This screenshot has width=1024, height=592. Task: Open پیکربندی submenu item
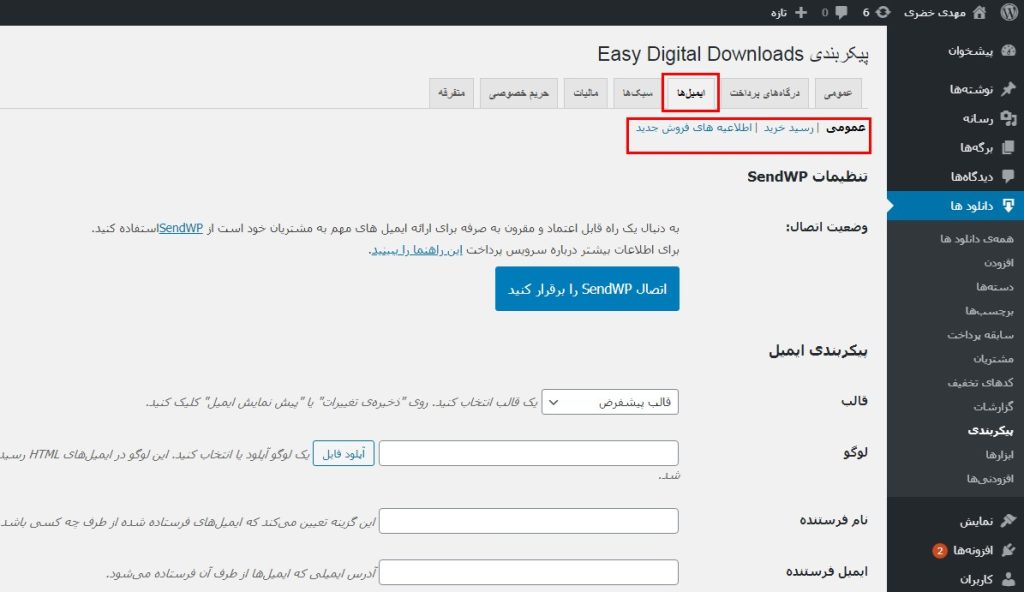click(x=991, y=431)
